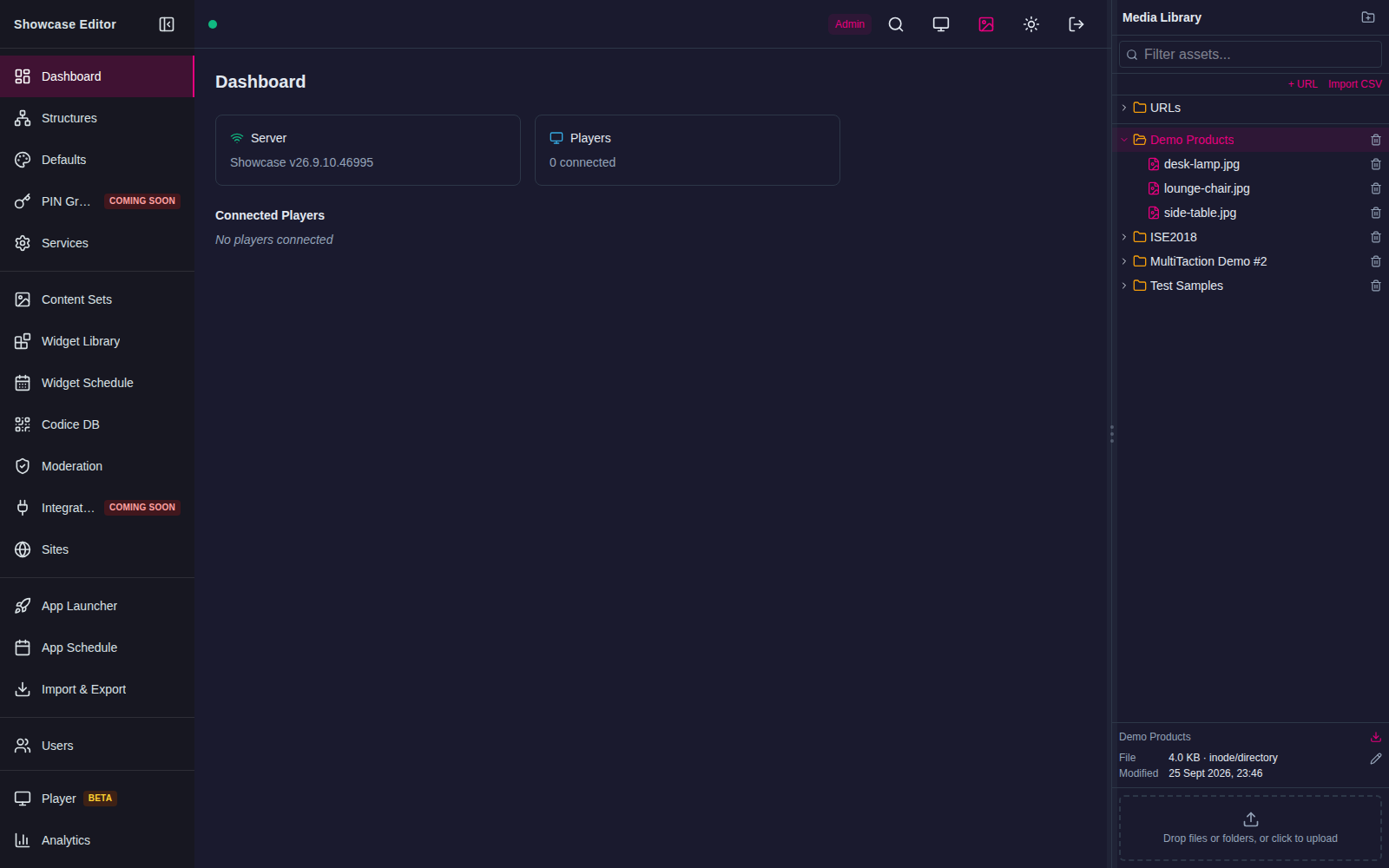The width and height of the screenshot is (1389, 868).
Task: Open Services page
Action: (x=97, y=243)
